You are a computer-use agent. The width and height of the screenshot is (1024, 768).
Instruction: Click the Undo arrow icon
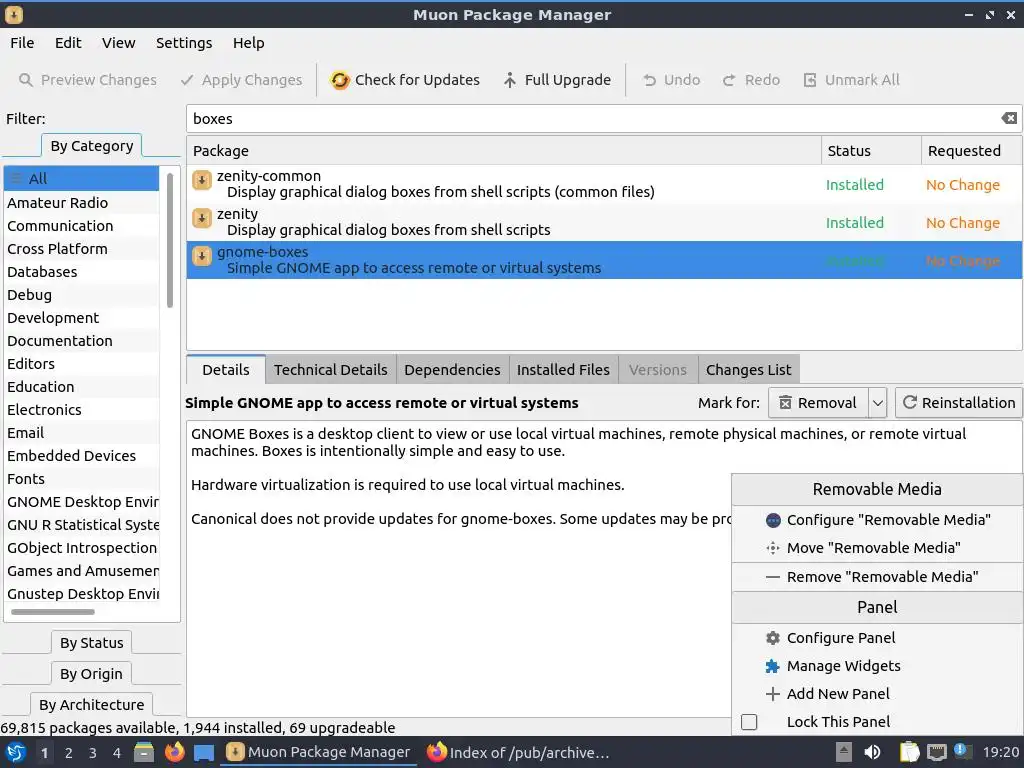pos(649,80)
